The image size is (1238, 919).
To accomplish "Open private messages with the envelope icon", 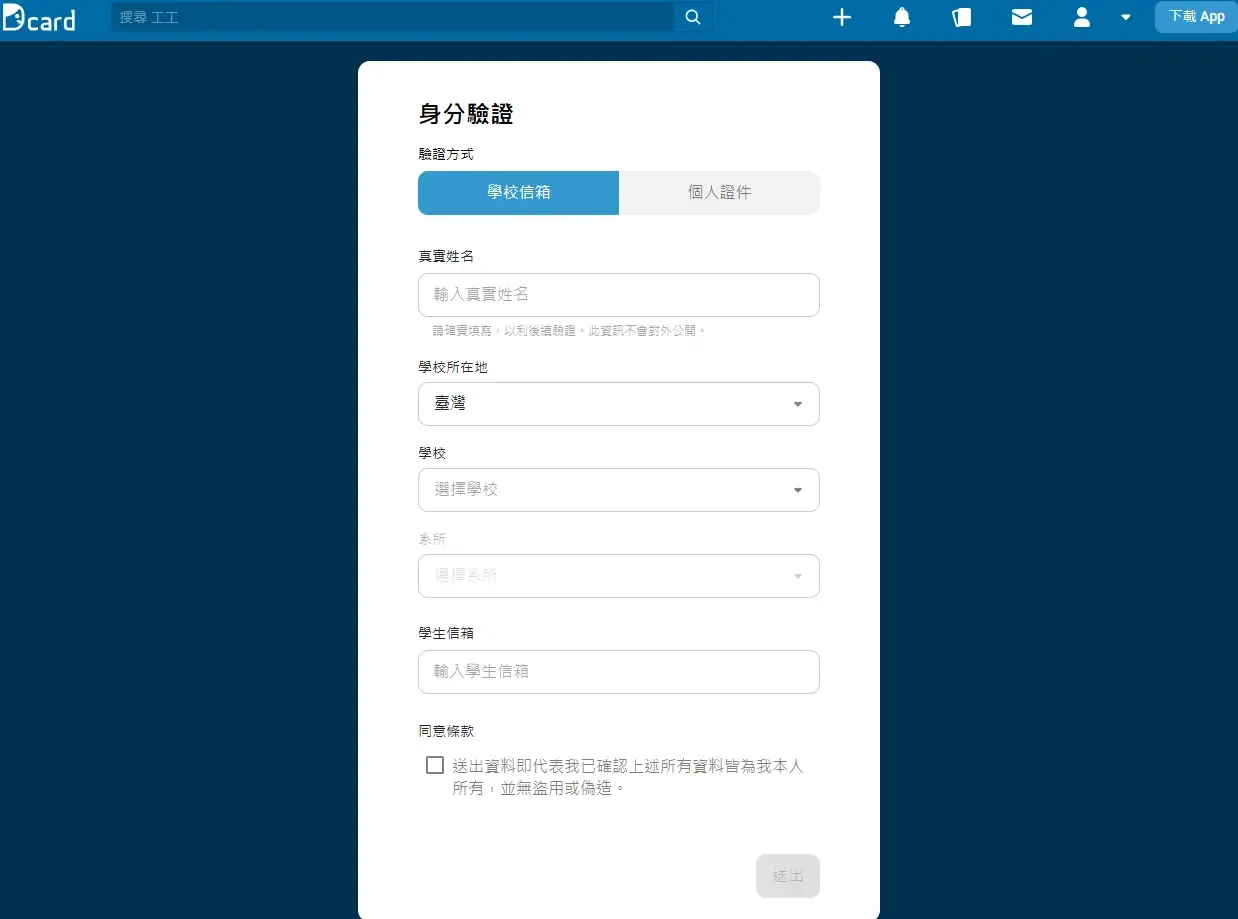I will 1022,17.
